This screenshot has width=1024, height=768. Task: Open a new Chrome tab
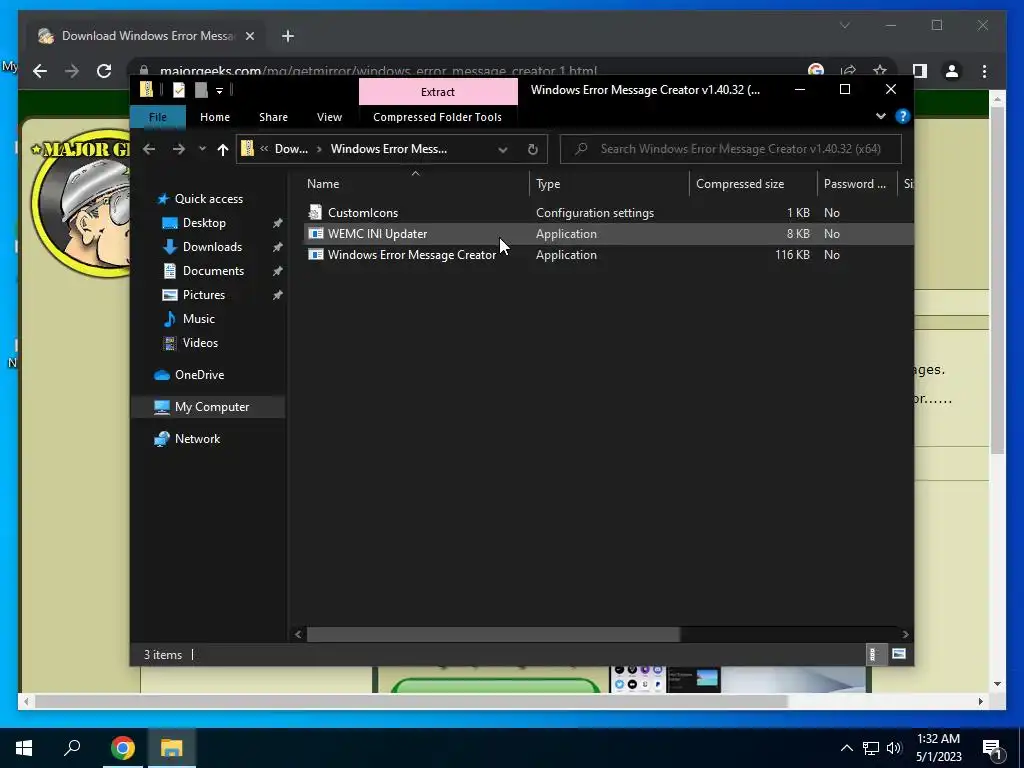pos(288,36)
